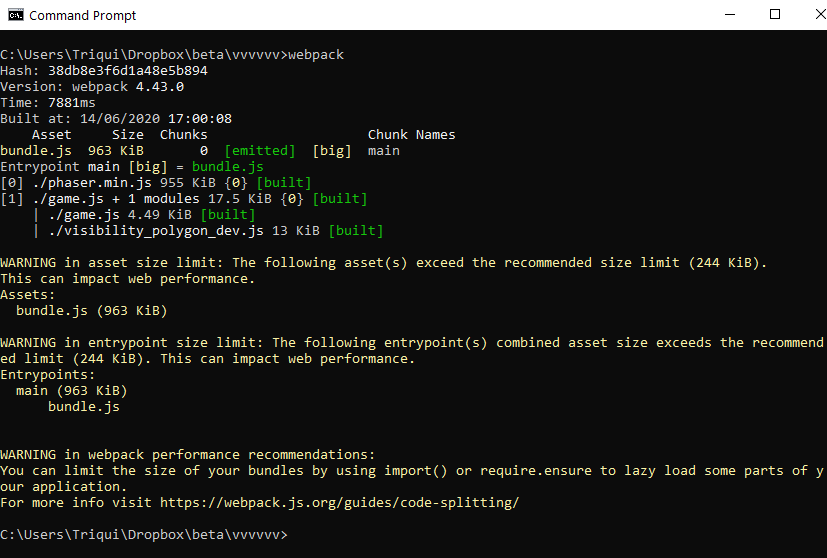Viewport: 827px width, 558px height.
Task: Minimize the Command Prompt window
Action: (729, 15)
